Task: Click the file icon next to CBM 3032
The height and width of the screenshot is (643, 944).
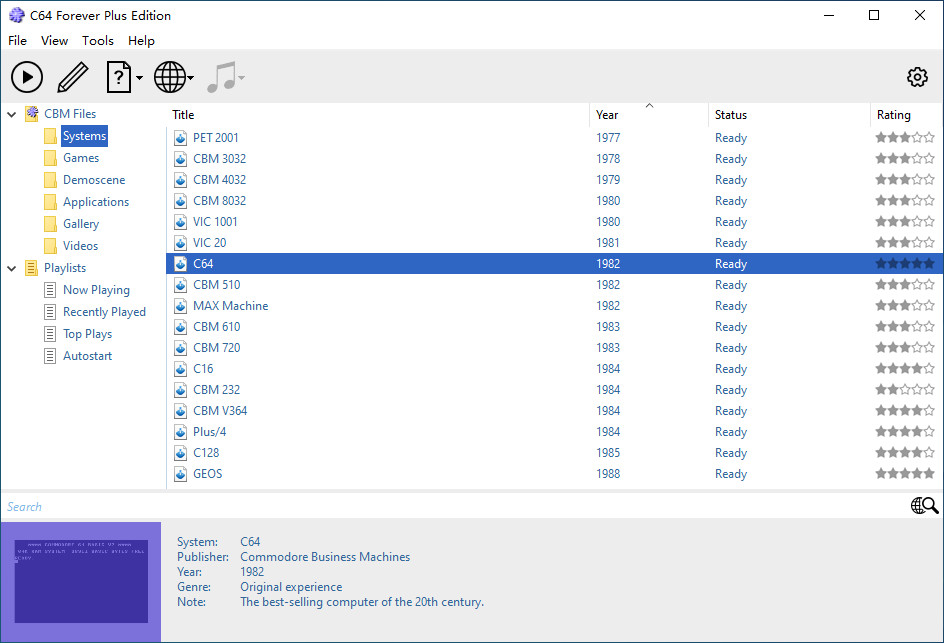Action: pyautogui.click(x=180, y=159)
